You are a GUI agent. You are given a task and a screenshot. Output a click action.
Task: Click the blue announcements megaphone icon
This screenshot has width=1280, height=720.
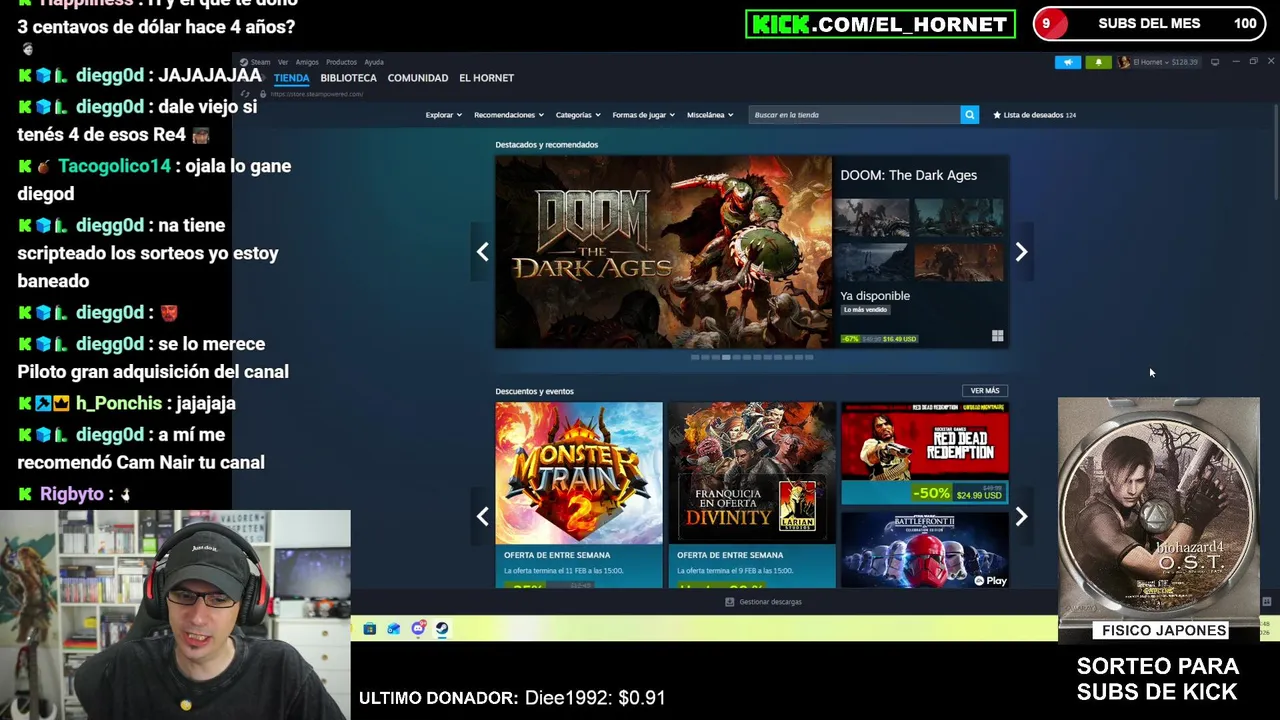pyautogui.click(x=1068, y=62)
